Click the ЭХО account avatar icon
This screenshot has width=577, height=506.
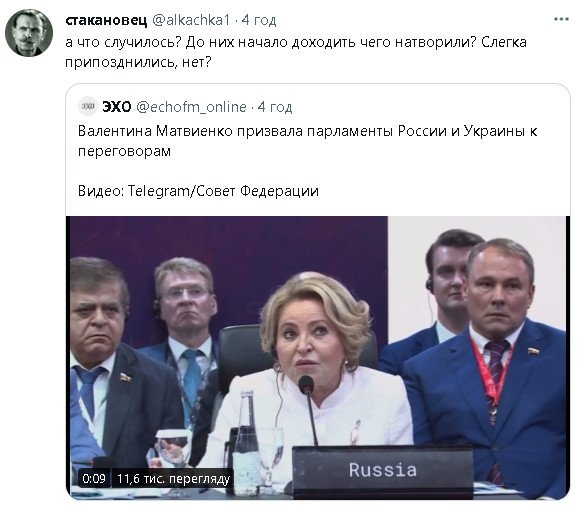(88, 107)
